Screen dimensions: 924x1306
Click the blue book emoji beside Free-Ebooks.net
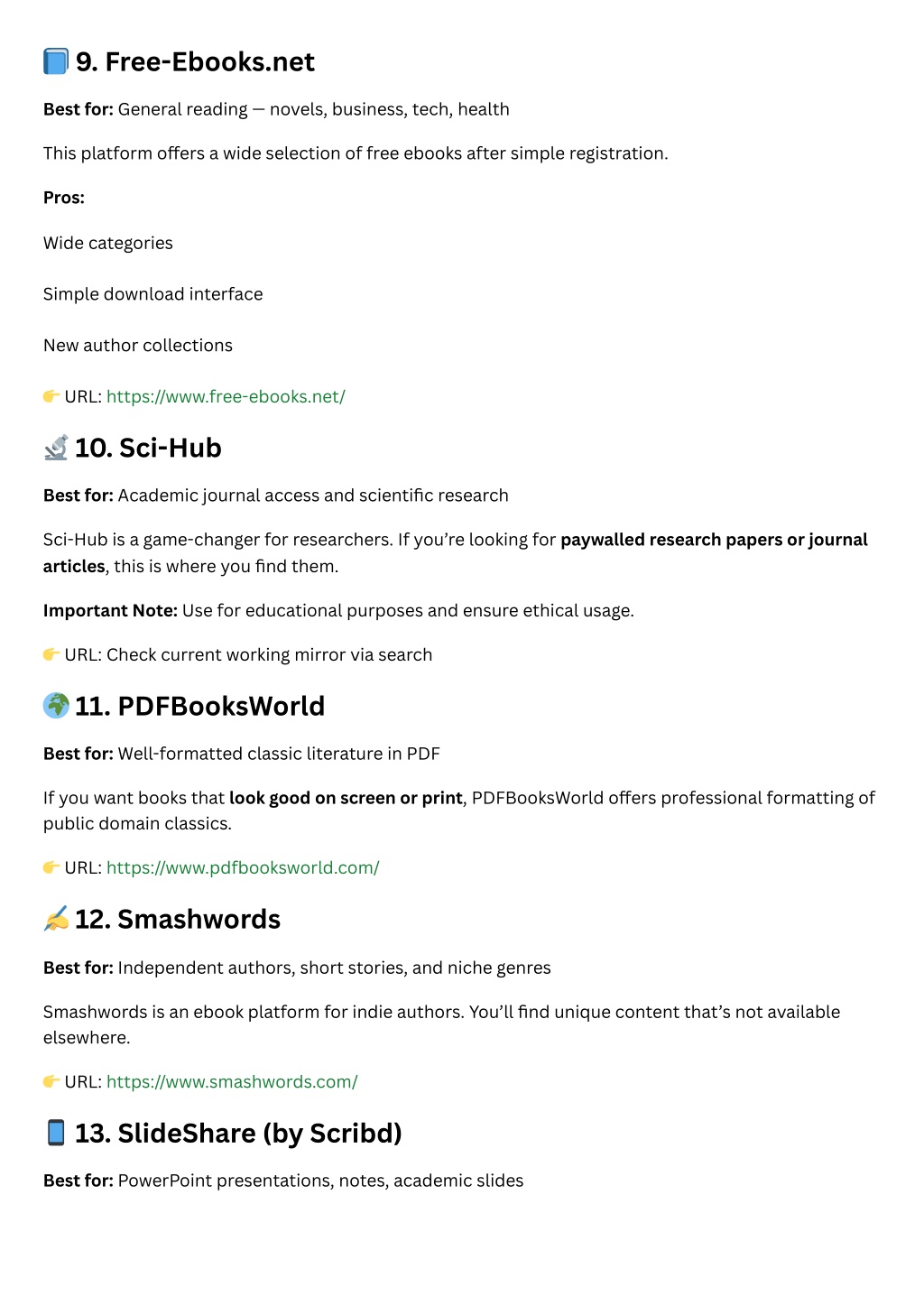click(56, 61)
